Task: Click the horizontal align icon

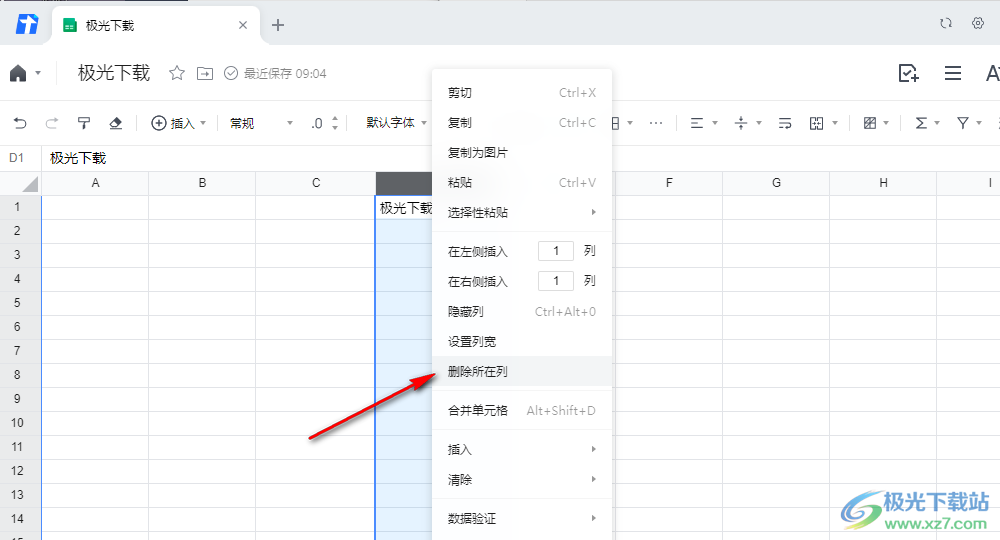Action: click(696, 123)
